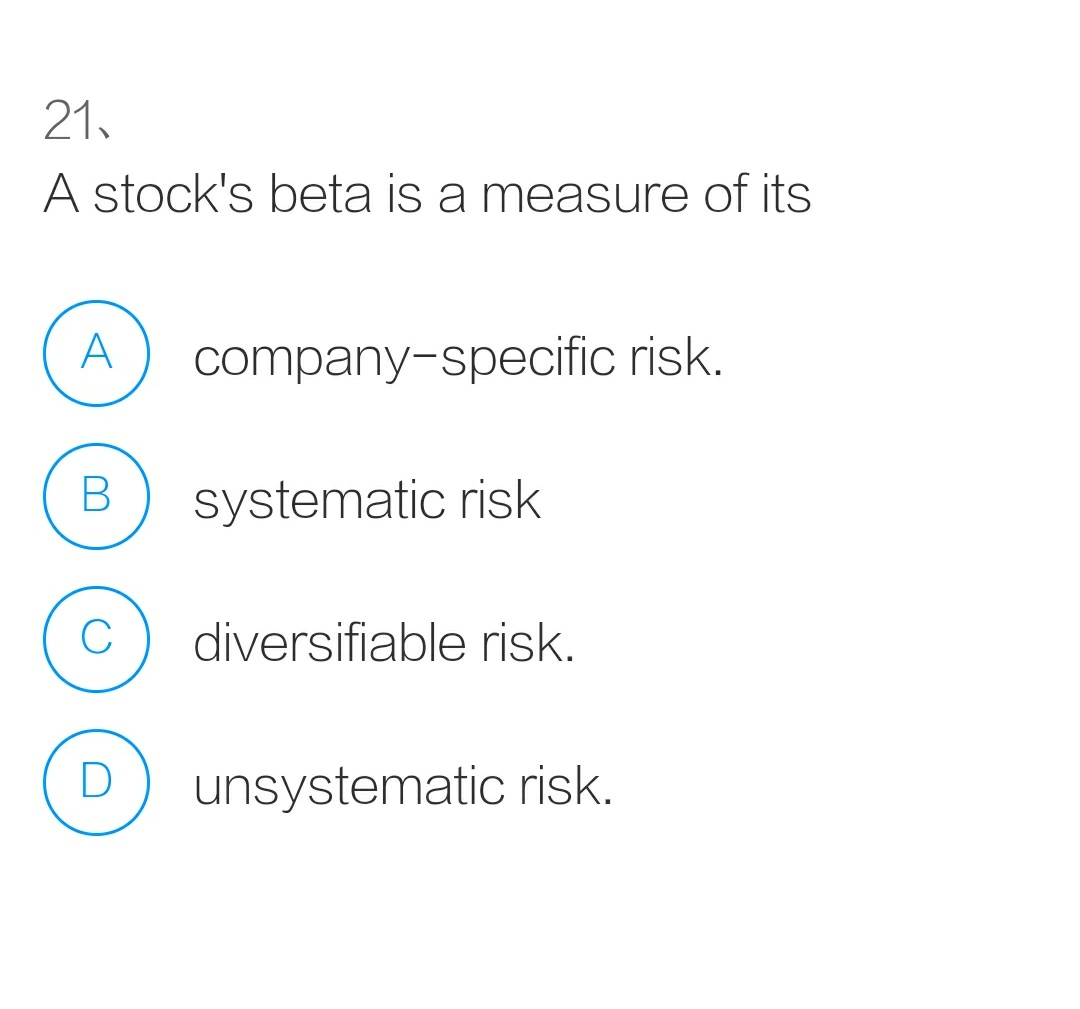This screenshot has height=1009, width=1080.
Task: Choose the answer labeled 'company-specific risk.'
Action: 459,357
